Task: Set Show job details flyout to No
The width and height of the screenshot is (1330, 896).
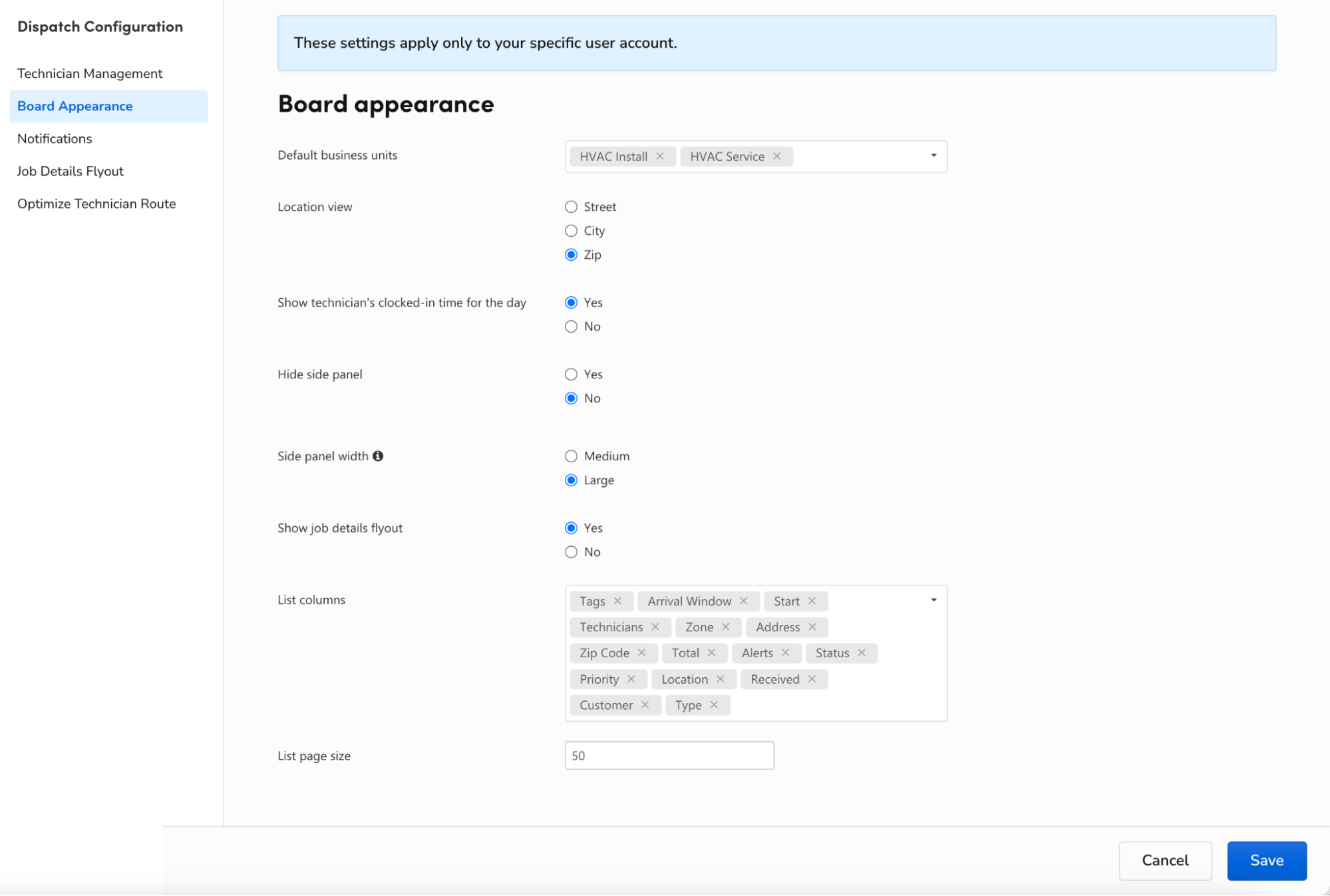Action: [x=571, y=551]
